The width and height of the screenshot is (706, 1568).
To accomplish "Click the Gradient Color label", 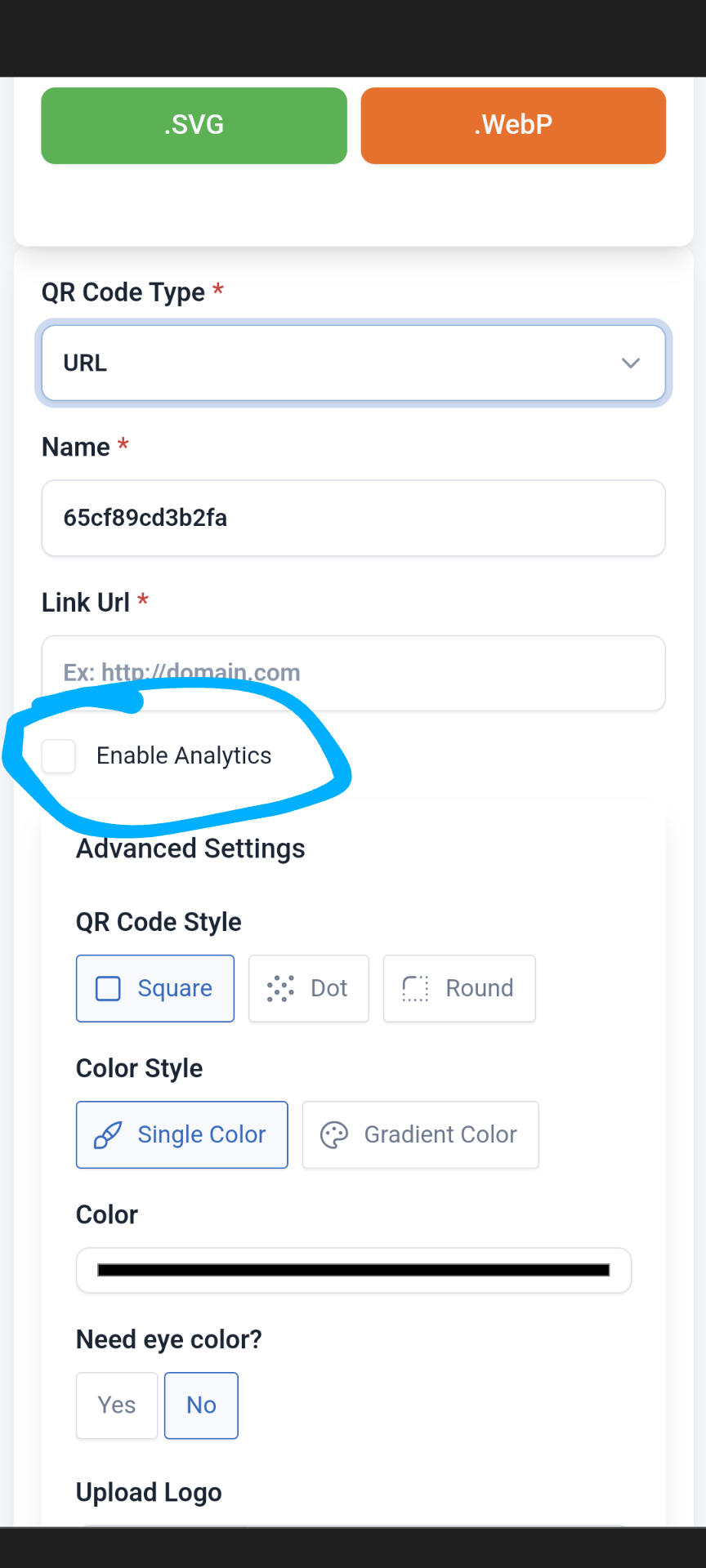I will 440,1134.
